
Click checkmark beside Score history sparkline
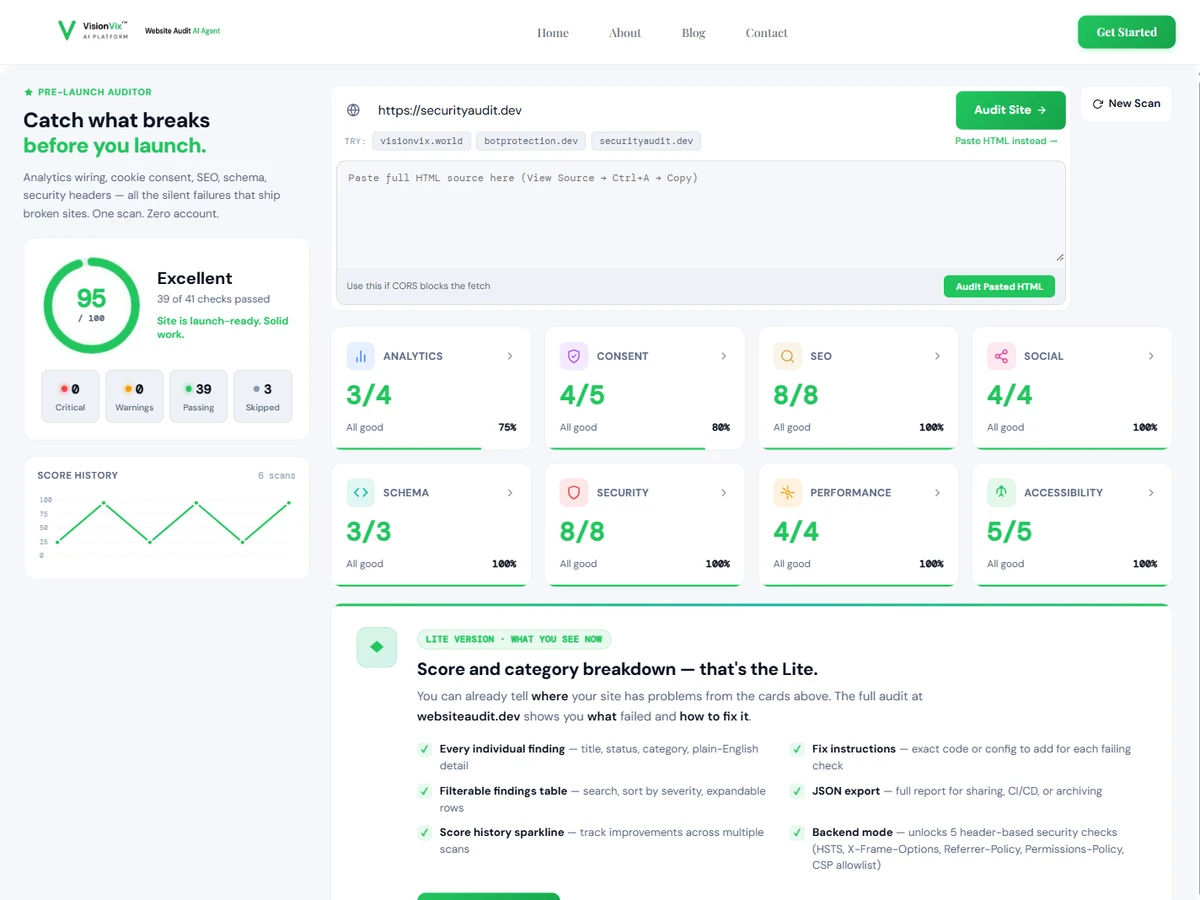click(425, 832)
